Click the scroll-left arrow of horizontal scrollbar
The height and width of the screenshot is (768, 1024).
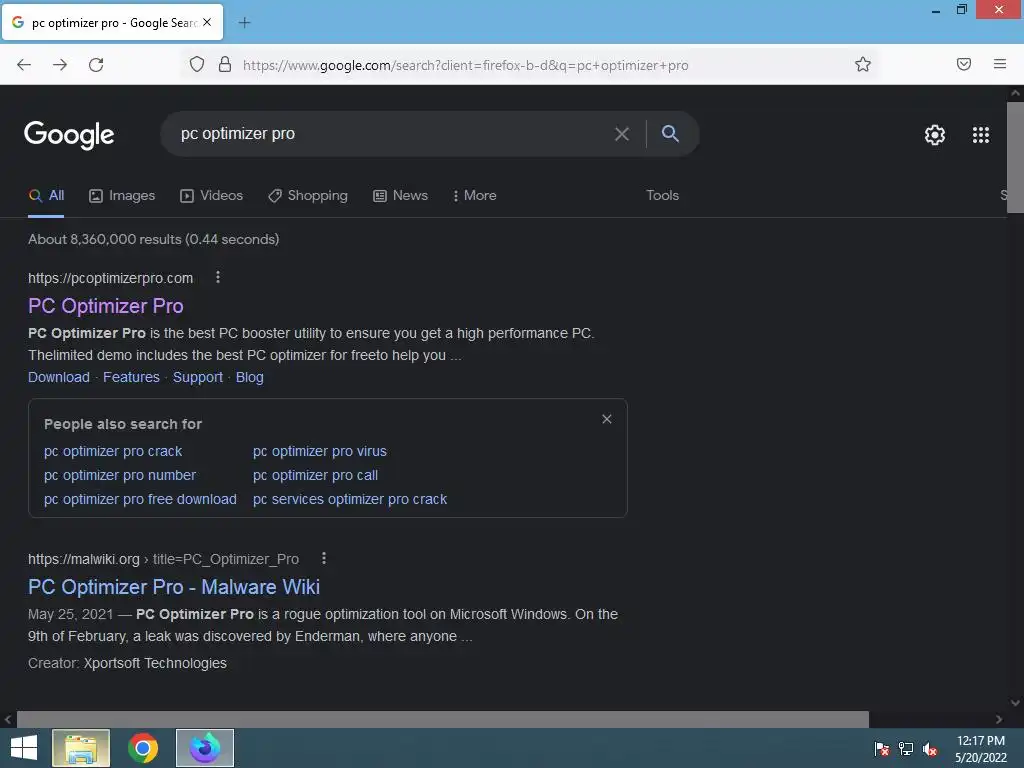pos(8,719)
